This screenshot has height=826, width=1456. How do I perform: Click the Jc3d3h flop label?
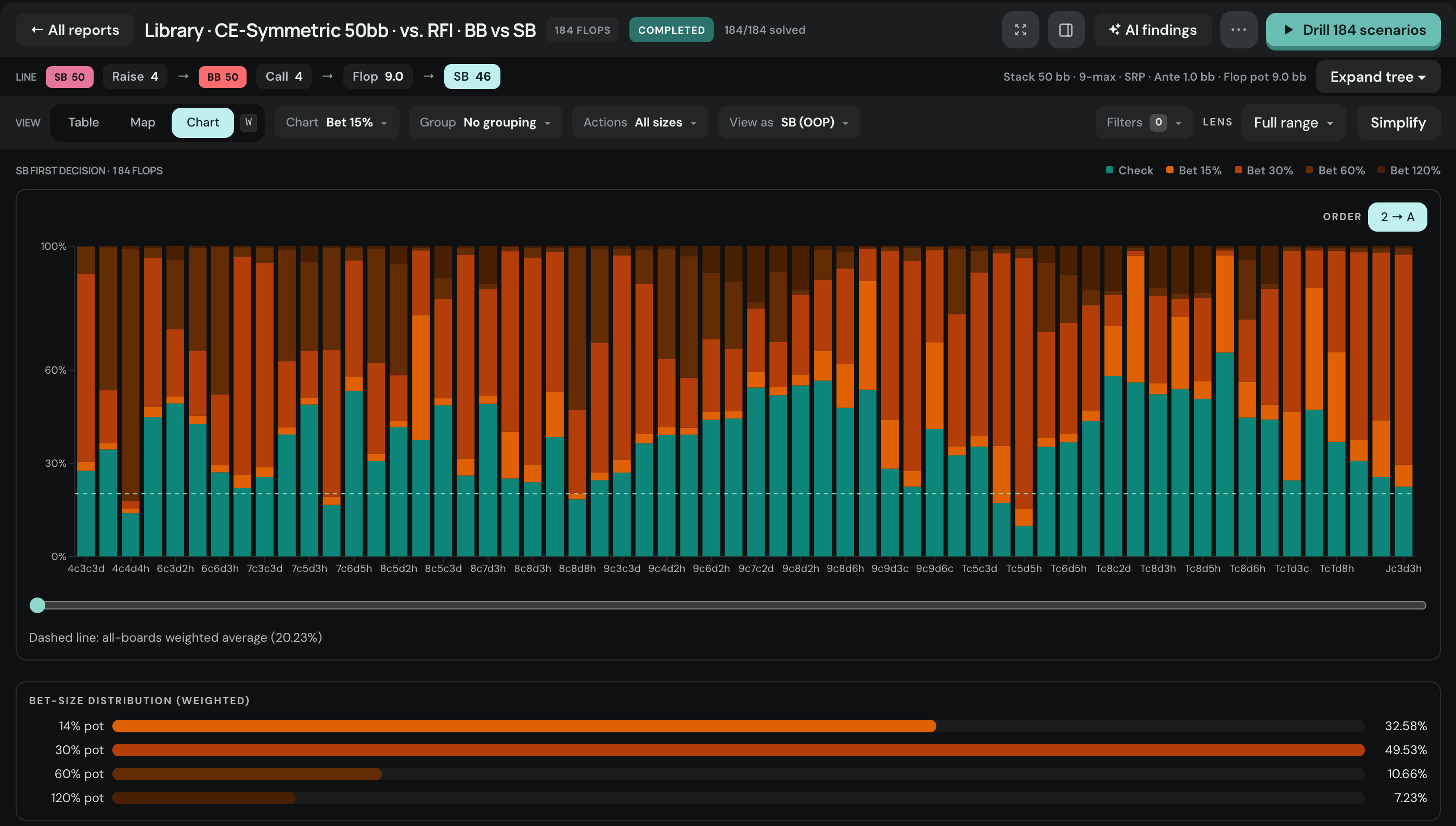coord(1403,568)
